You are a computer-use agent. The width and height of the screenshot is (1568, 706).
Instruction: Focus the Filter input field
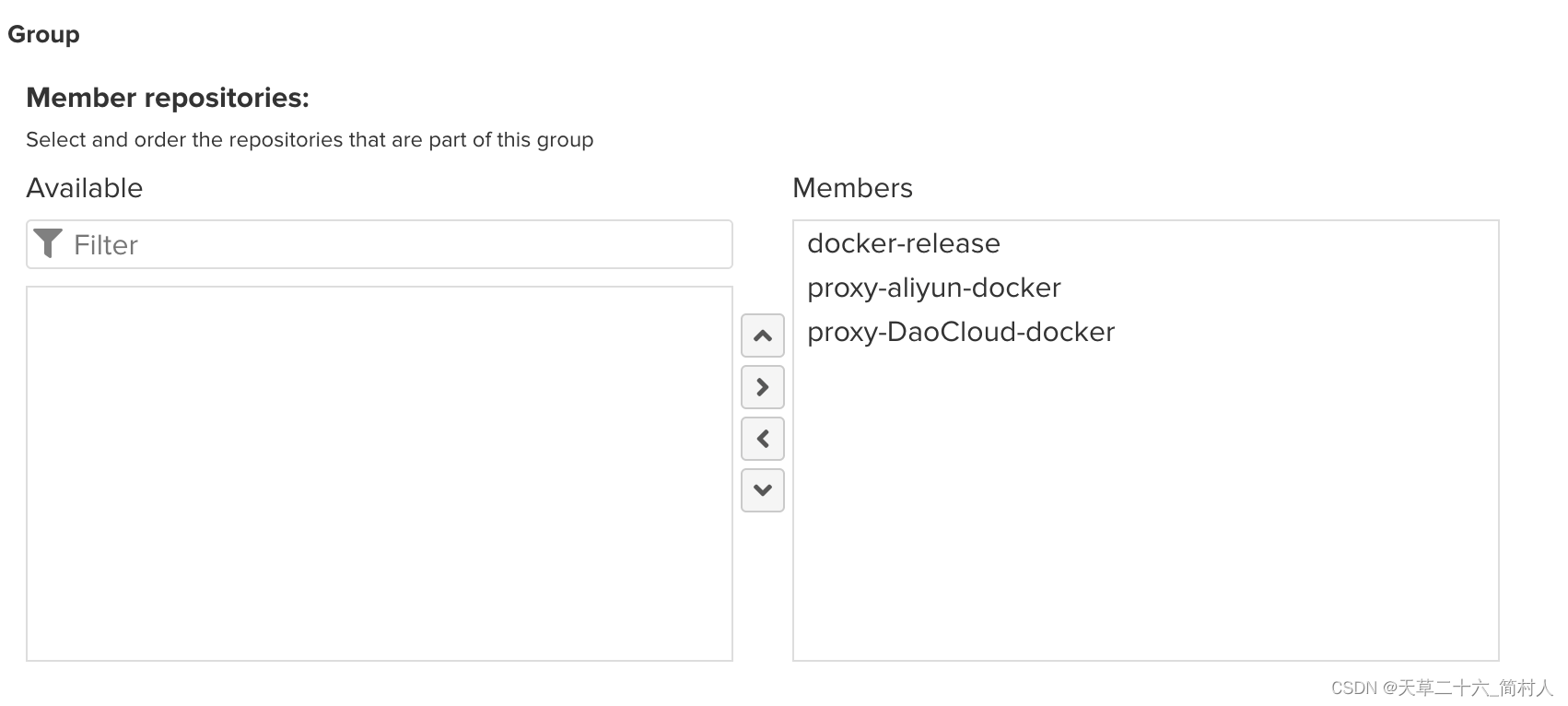(x=380, y=244)
